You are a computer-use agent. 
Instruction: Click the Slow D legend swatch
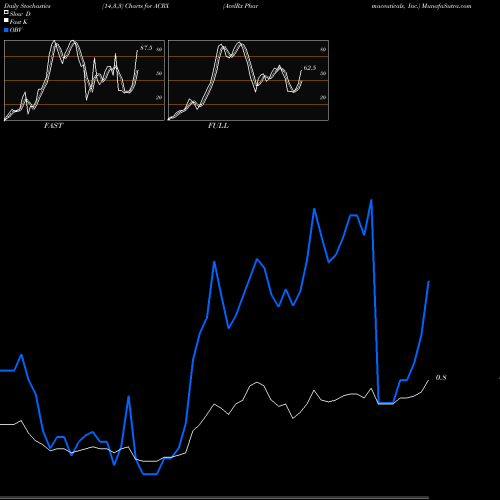click(6, 13)
